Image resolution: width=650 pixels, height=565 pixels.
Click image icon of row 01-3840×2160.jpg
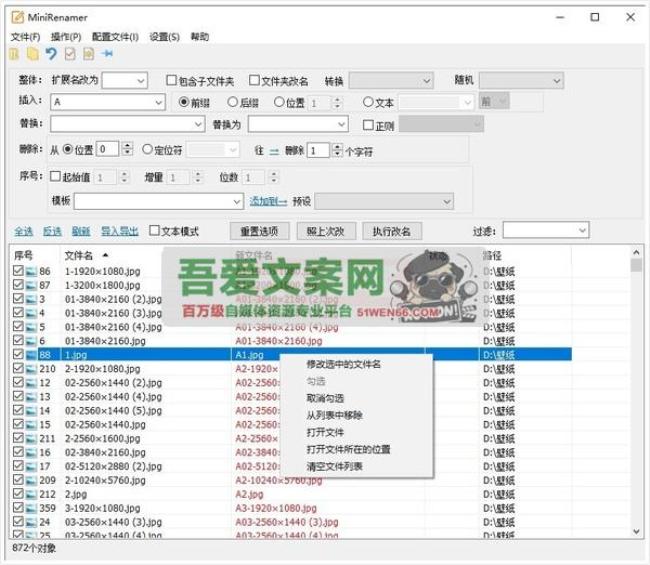coord(31,341)
